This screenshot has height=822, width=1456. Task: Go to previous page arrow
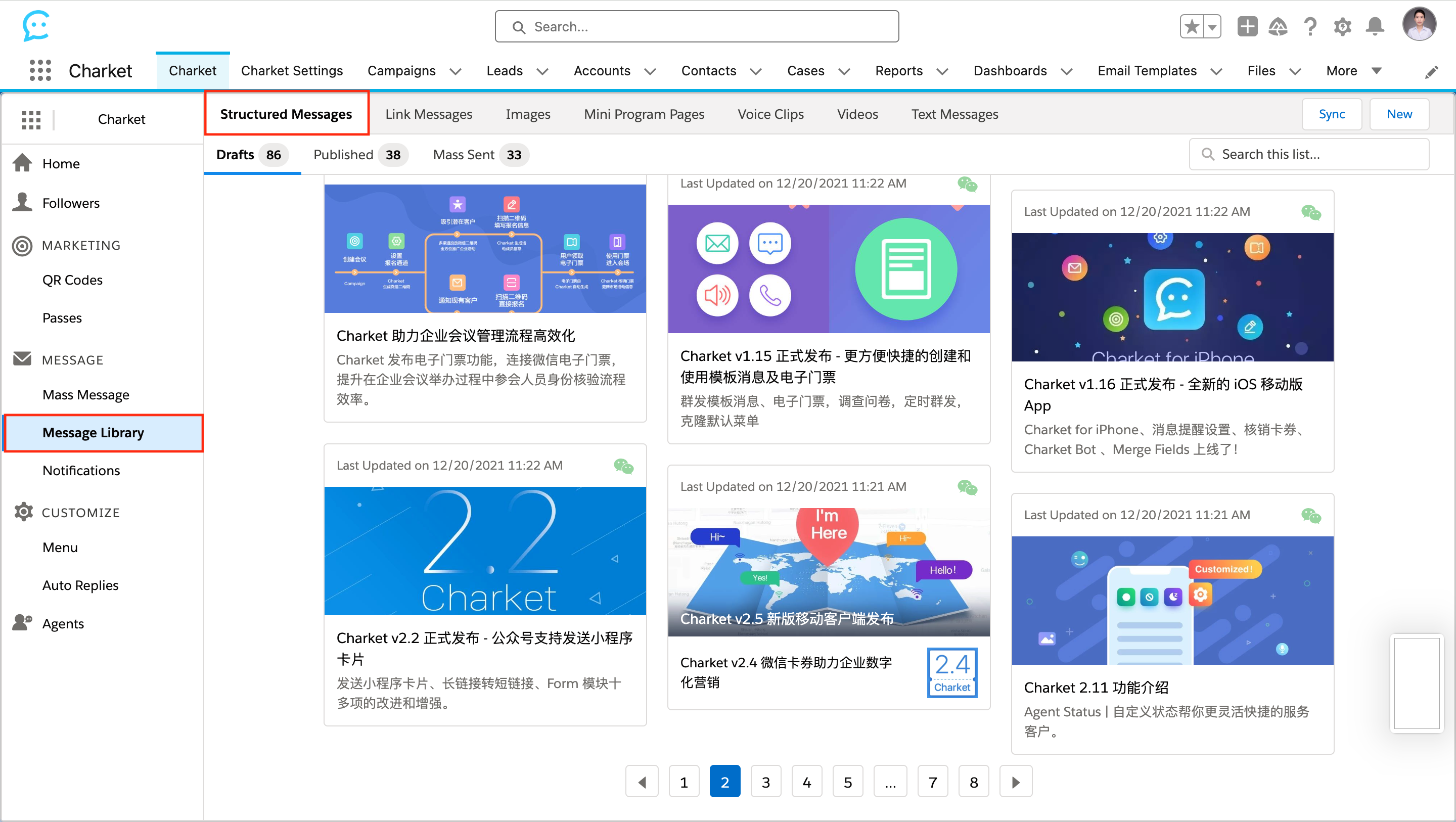click(x=642, y=782)
